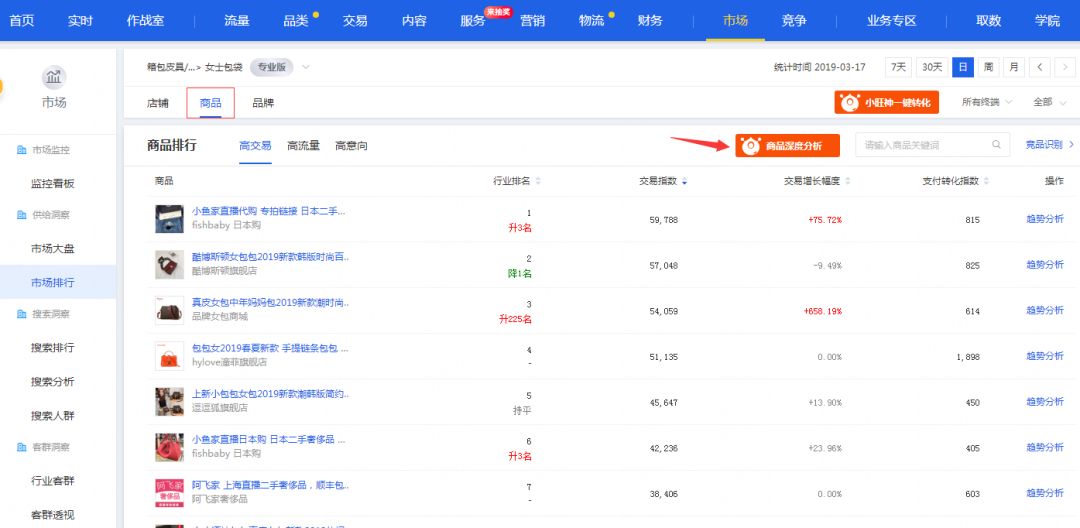Open the 竞品识别 link
The width and height of the screenshot is (1080, 528).
pos(1049,145)
